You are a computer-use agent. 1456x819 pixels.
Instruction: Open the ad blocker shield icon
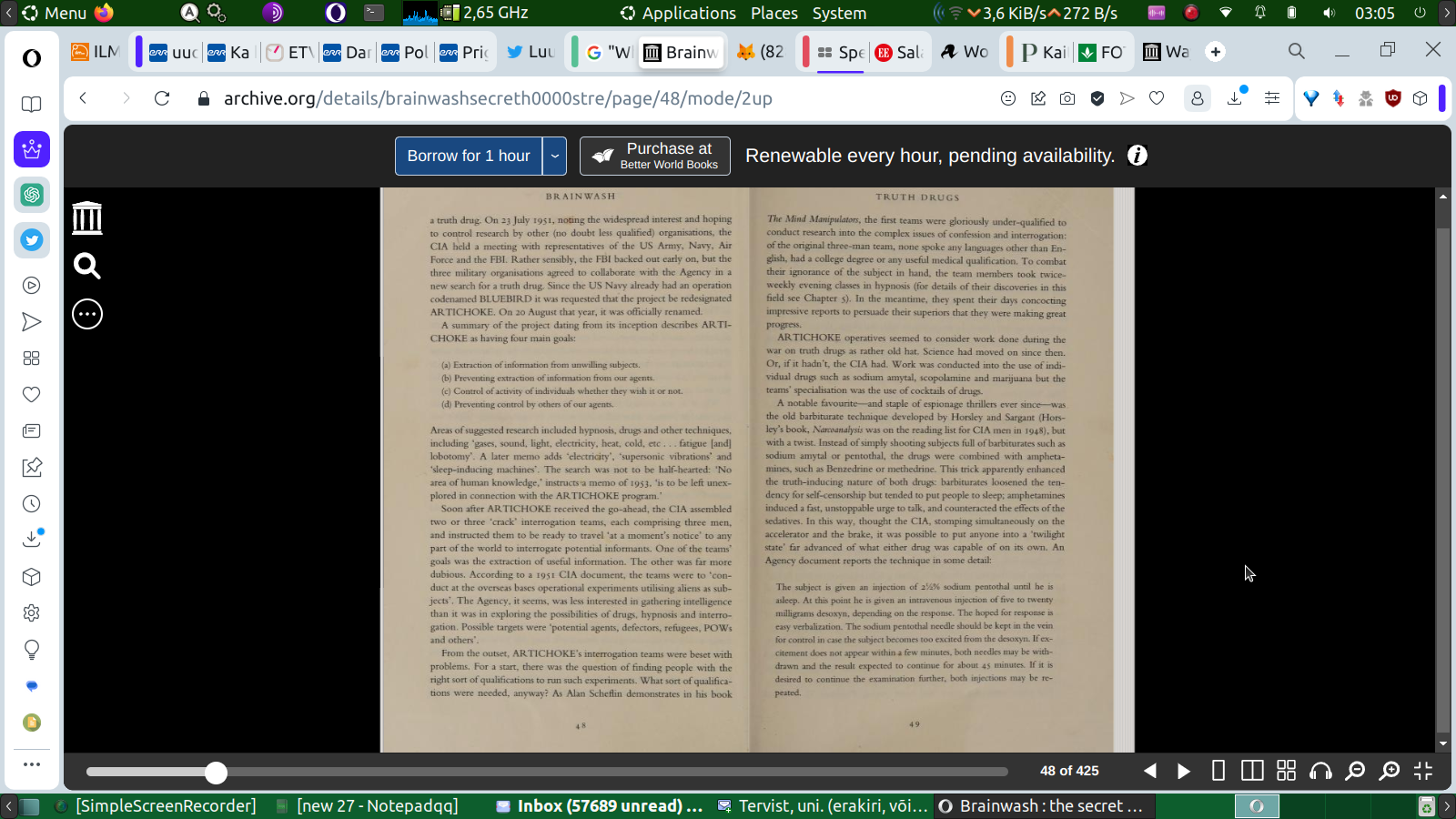click(x=1097, y=98)
